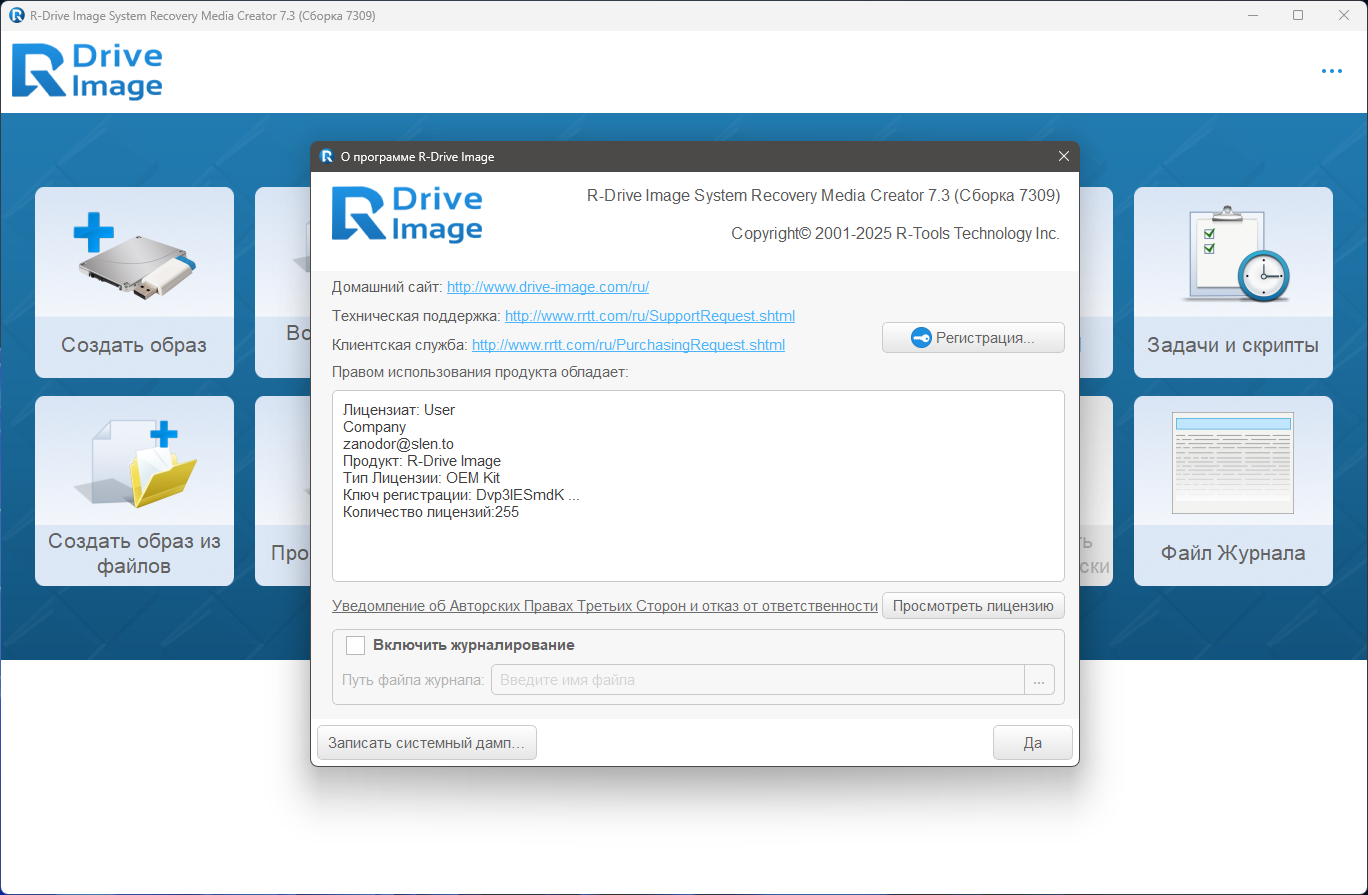Viewport: 1368px width, 895px height.
Task: Click the R-Drive Image logo in main window
Action: [x=87, y=71]
